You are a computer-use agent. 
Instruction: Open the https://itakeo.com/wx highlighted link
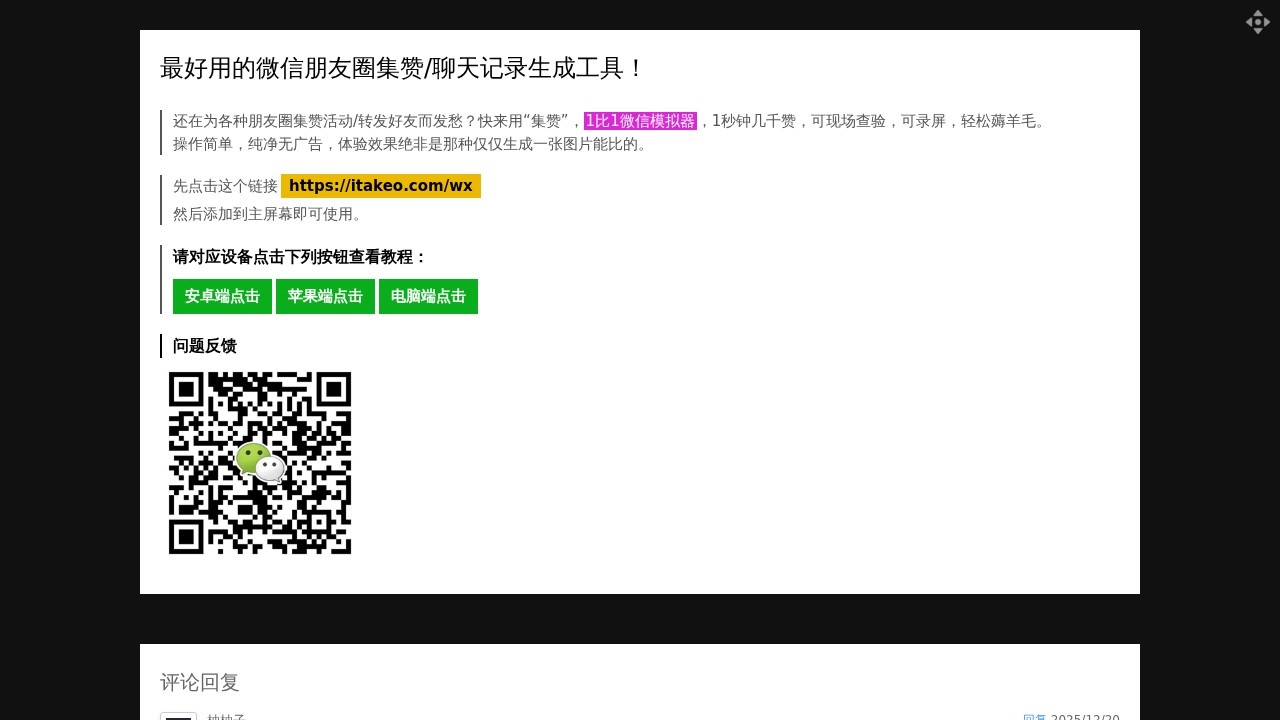coord(381,185)
